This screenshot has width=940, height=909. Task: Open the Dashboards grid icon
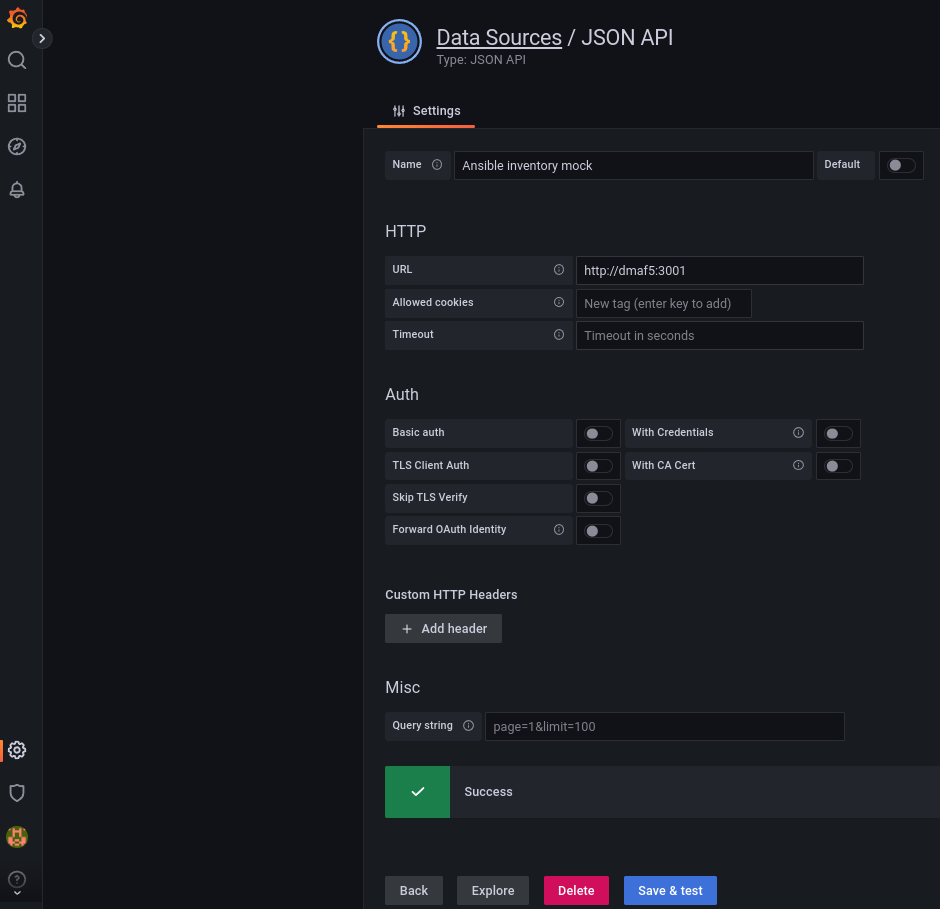[x=17, y=103]
